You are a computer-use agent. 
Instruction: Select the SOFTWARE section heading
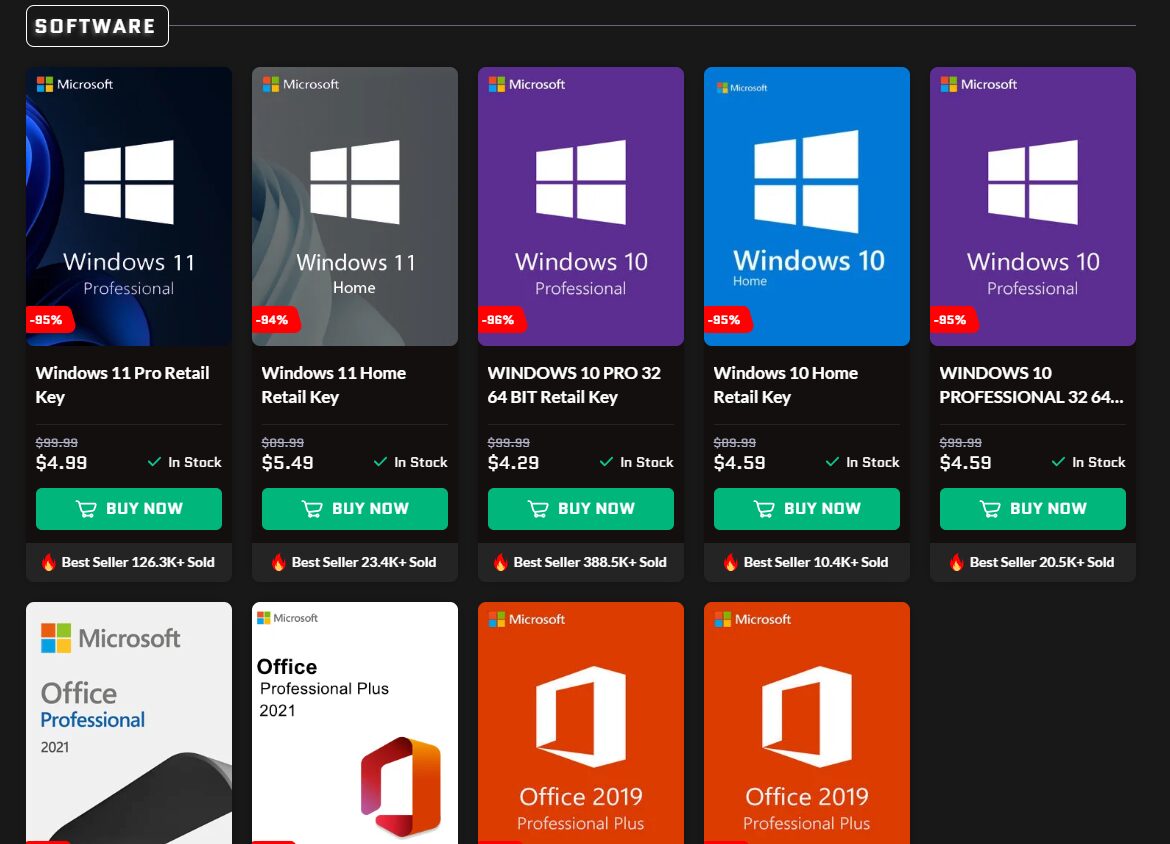97,26
